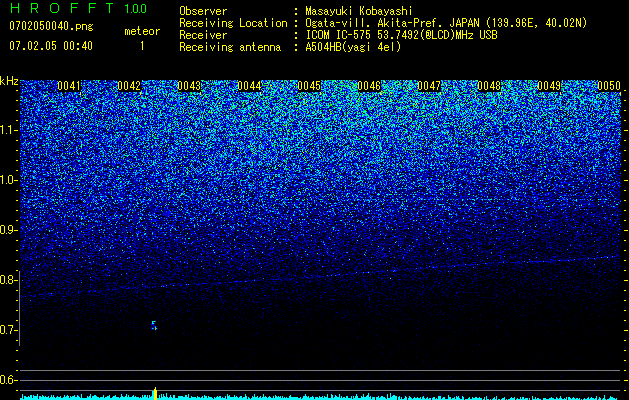The width and height of the screenshot is (629, 400).
Task: Click the 0043 time marker
Action: pos(189,86)
